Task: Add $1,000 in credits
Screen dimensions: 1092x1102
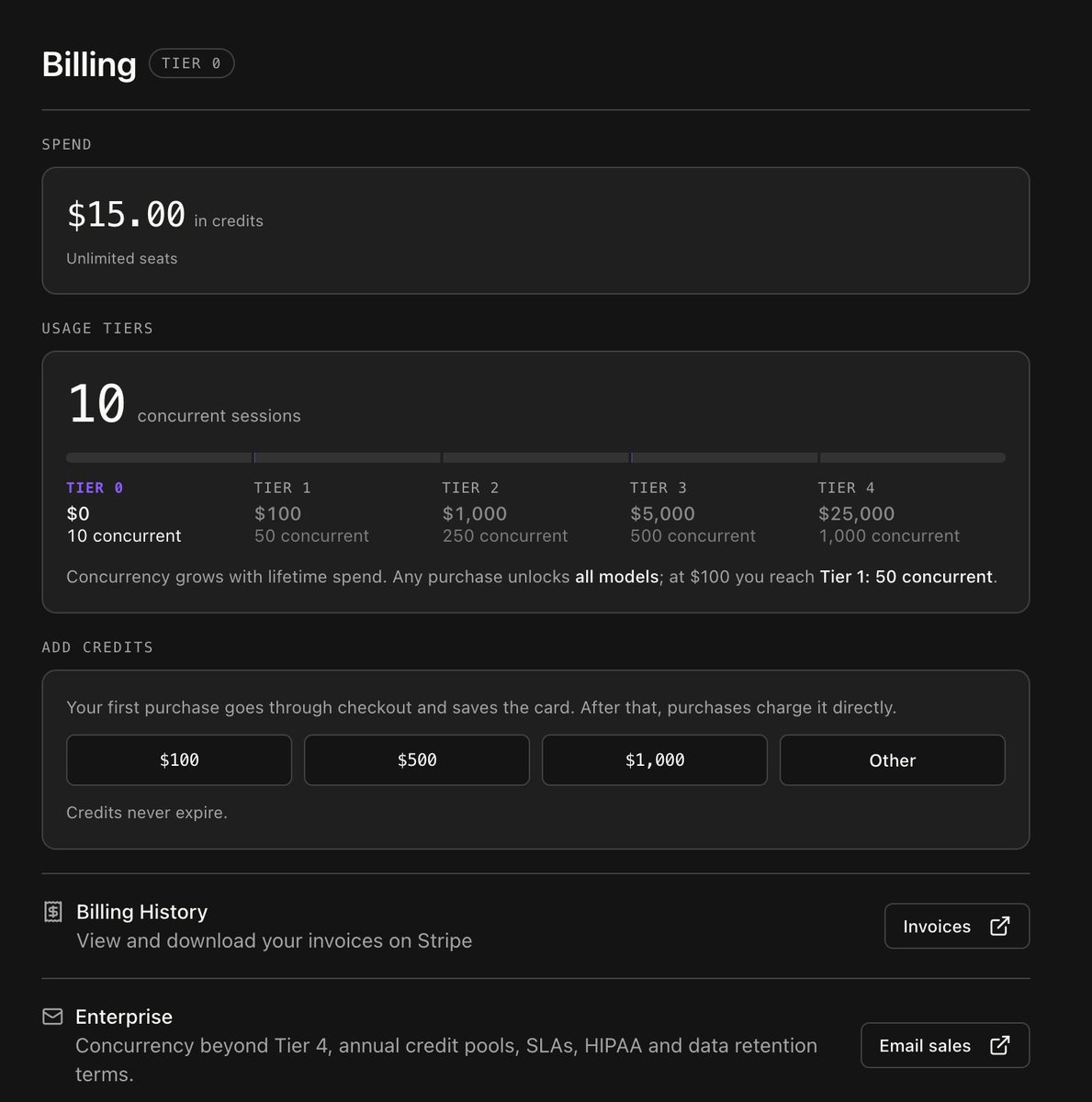Action: (x=655, y=760)
